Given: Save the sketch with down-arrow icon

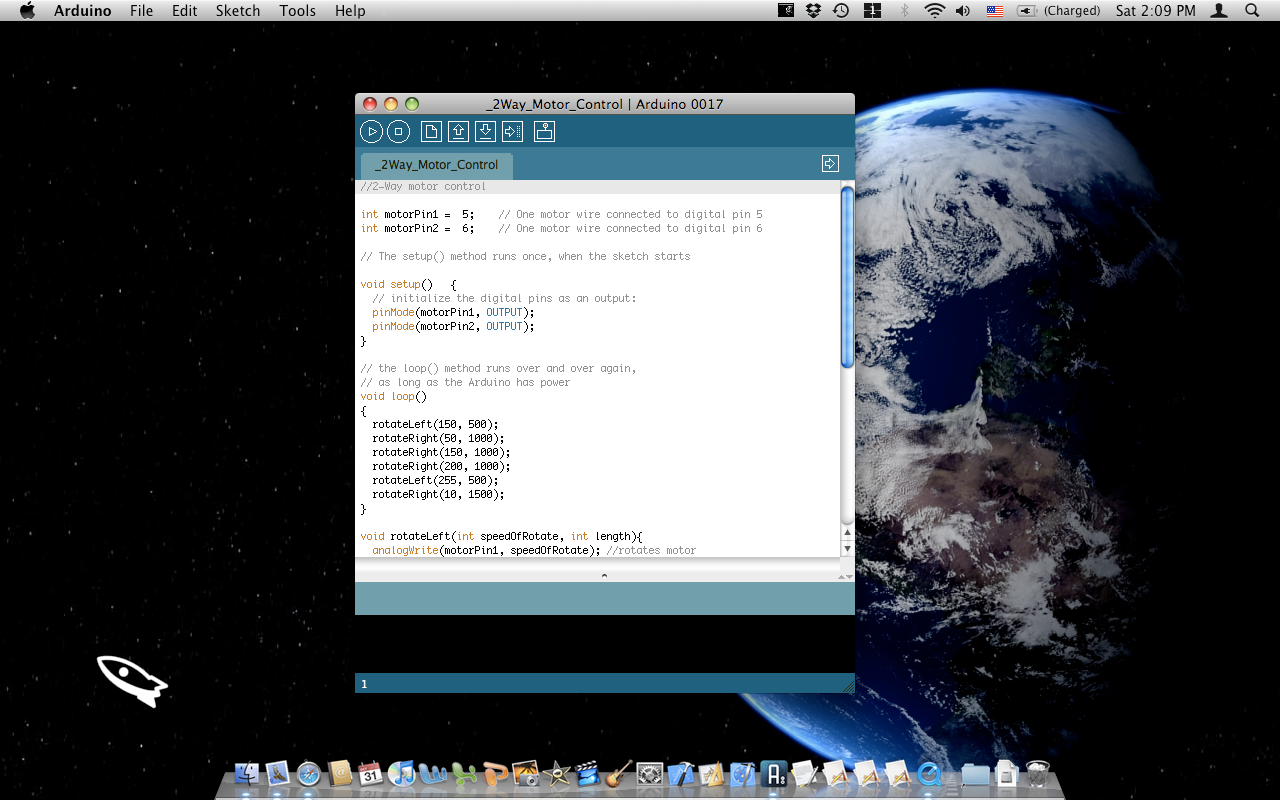Looking at the screenshot, I should pyautogui.click(x=485, y=131).
